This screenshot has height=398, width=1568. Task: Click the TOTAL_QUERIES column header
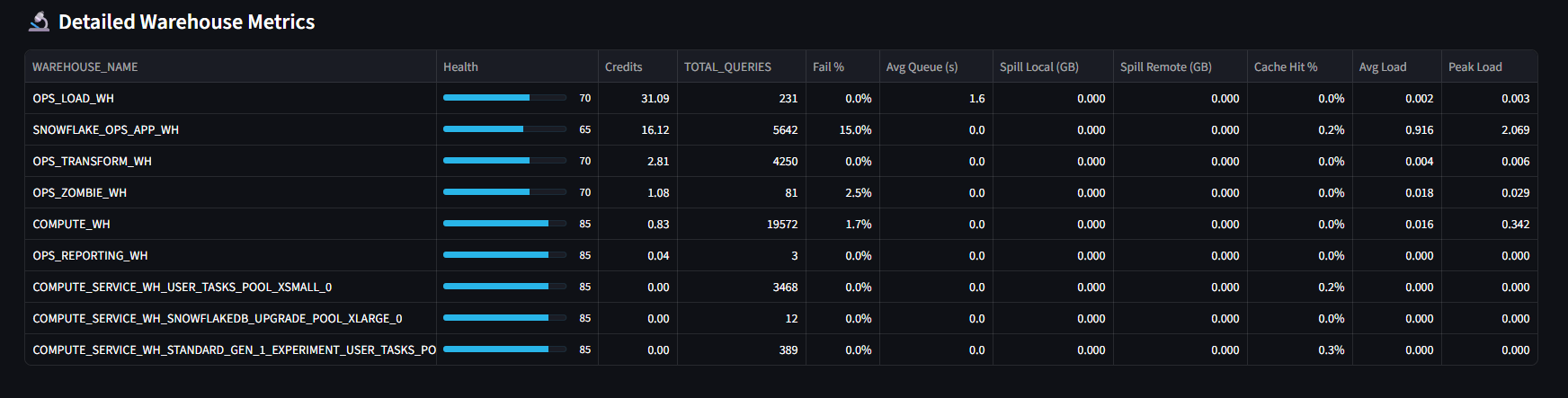727,67
